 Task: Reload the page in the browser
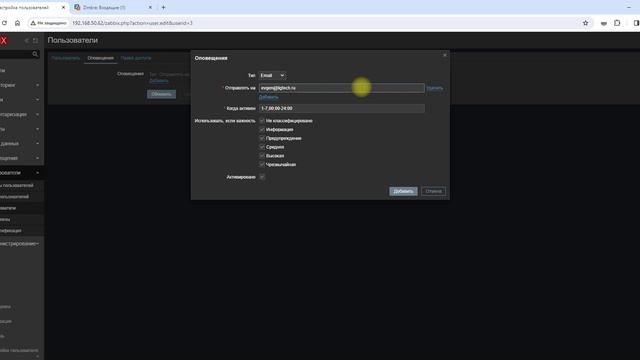(4, 23)
